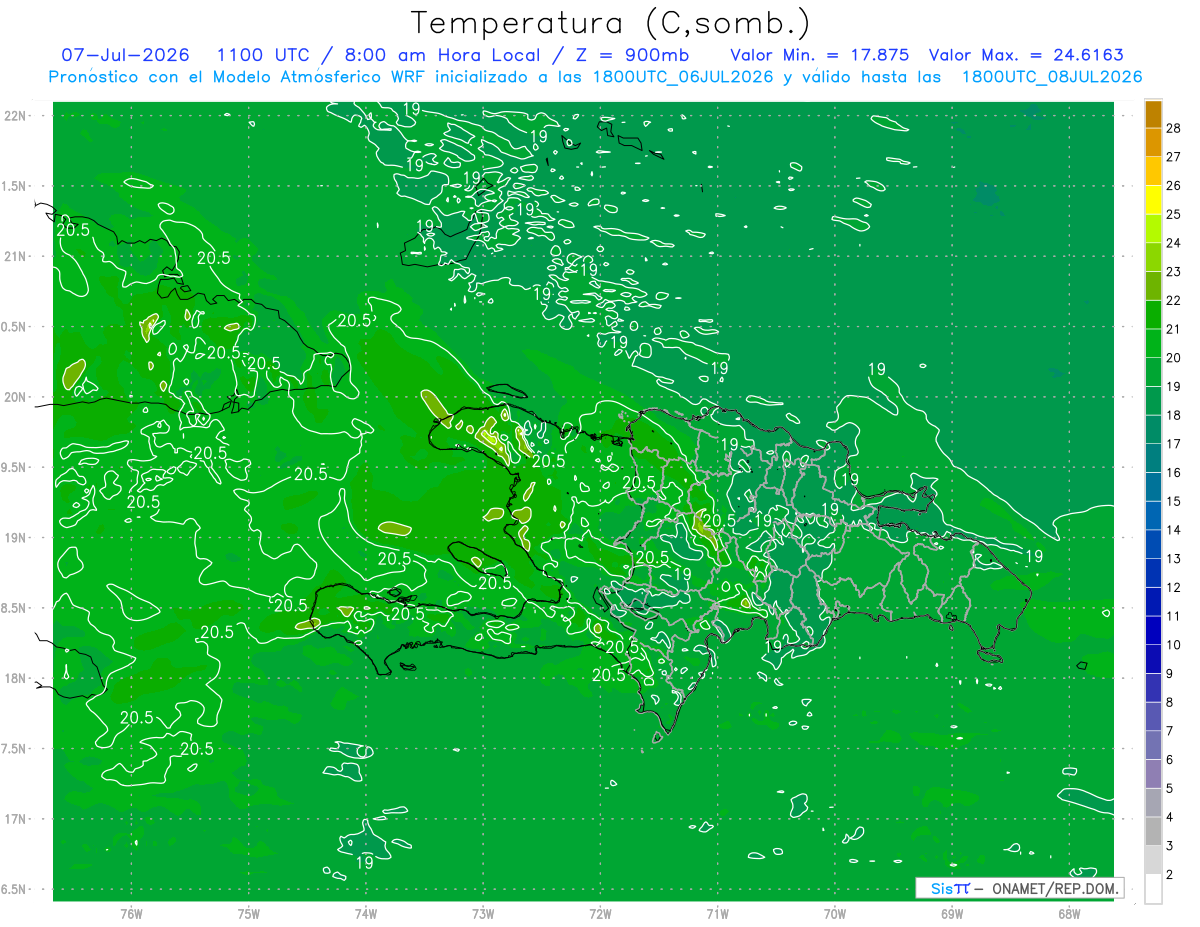Click the '73W' longitude axis label
The height and width of the screenshot is (927, 1200).
coord(483,914)
